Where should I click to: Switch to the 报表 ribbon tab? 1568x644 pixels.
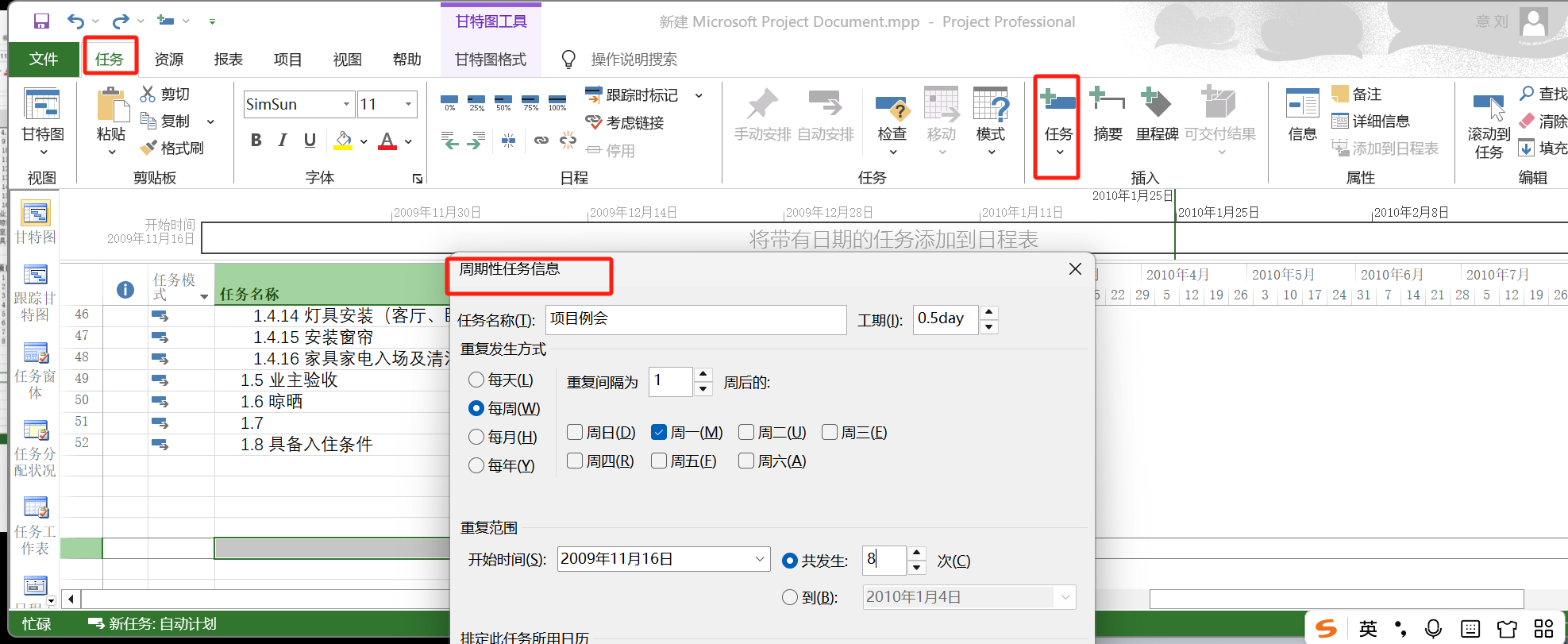click(228, 60)
